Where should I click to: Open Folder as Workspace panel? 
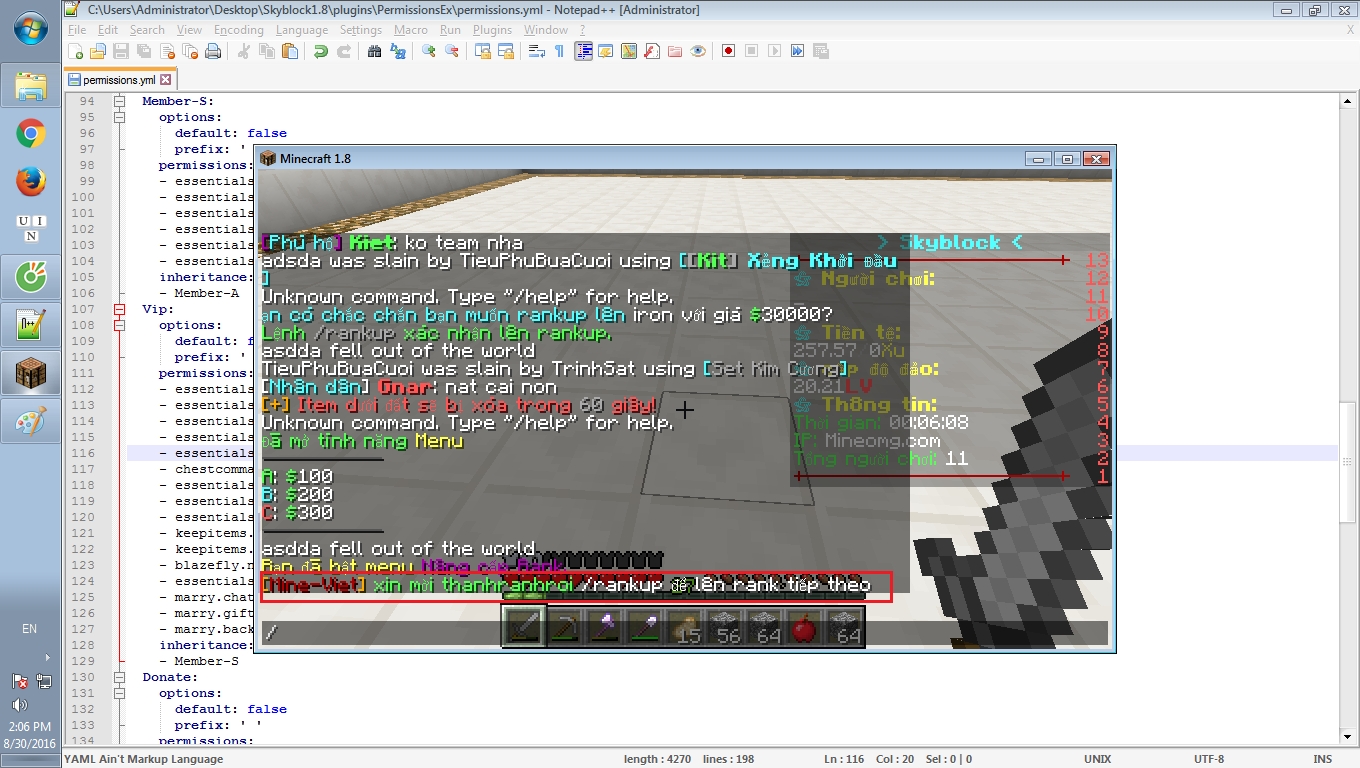click(674, 51)
